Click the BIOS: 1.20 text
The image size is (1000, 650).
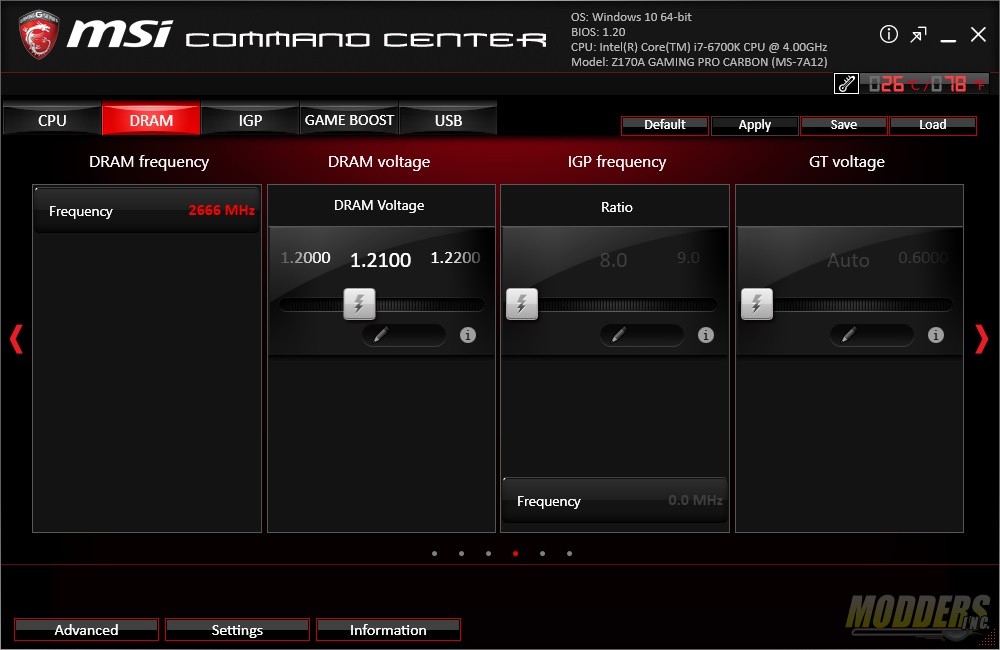pos(598,32)
